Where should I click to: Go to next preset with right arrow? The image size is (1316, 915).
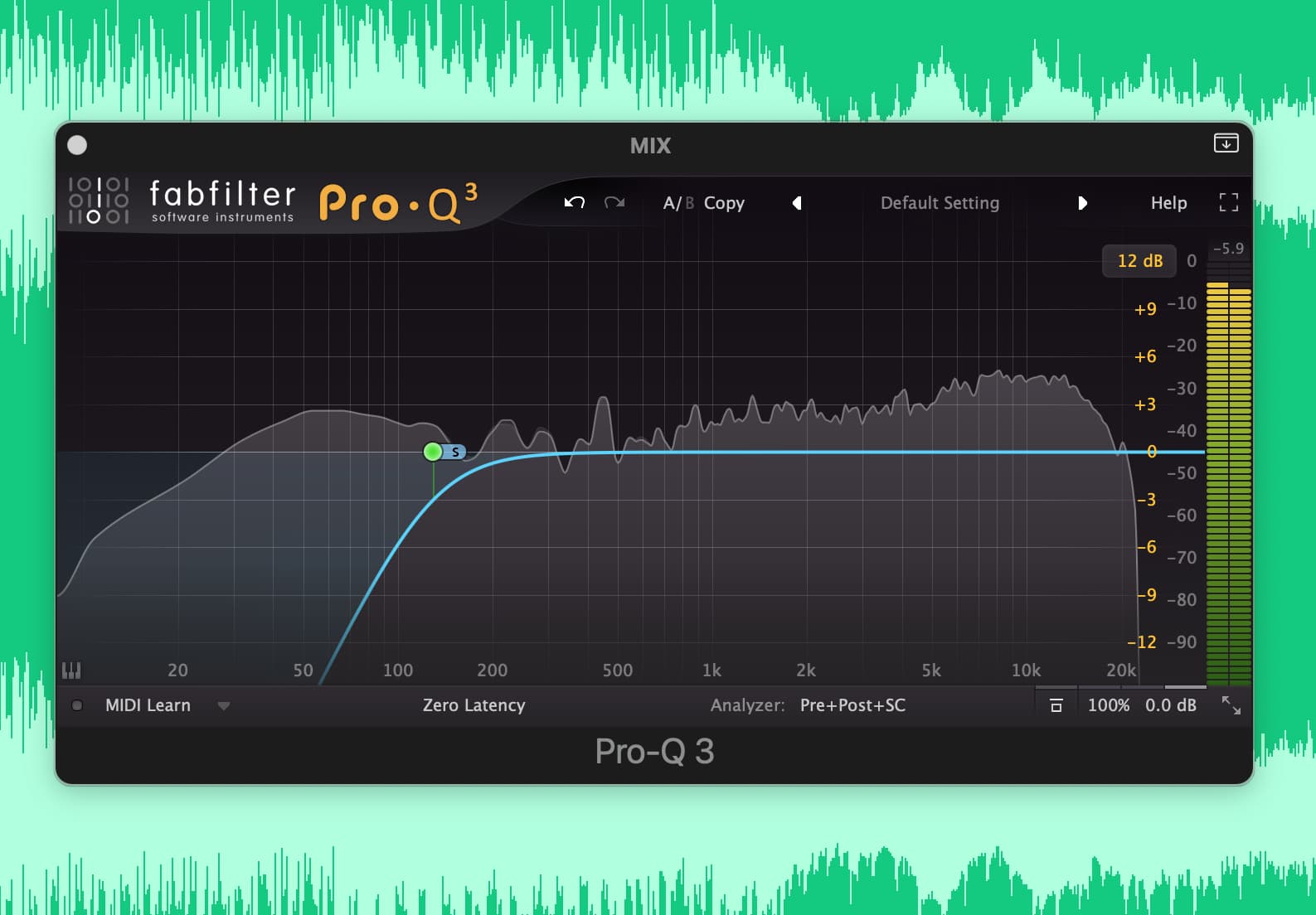pos(1082,203)
